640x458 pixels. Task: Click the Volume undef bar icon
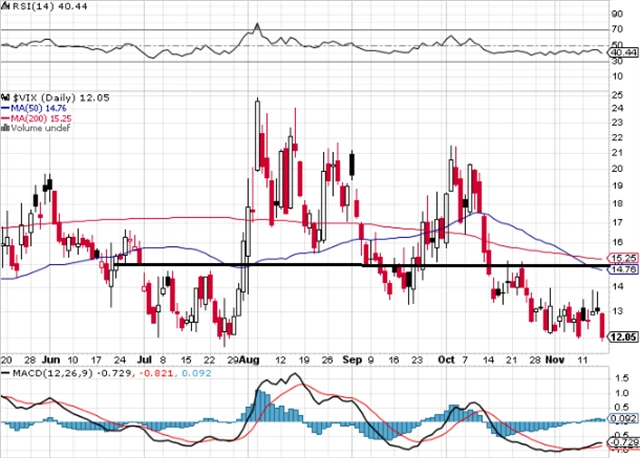(x=5, y=128)
